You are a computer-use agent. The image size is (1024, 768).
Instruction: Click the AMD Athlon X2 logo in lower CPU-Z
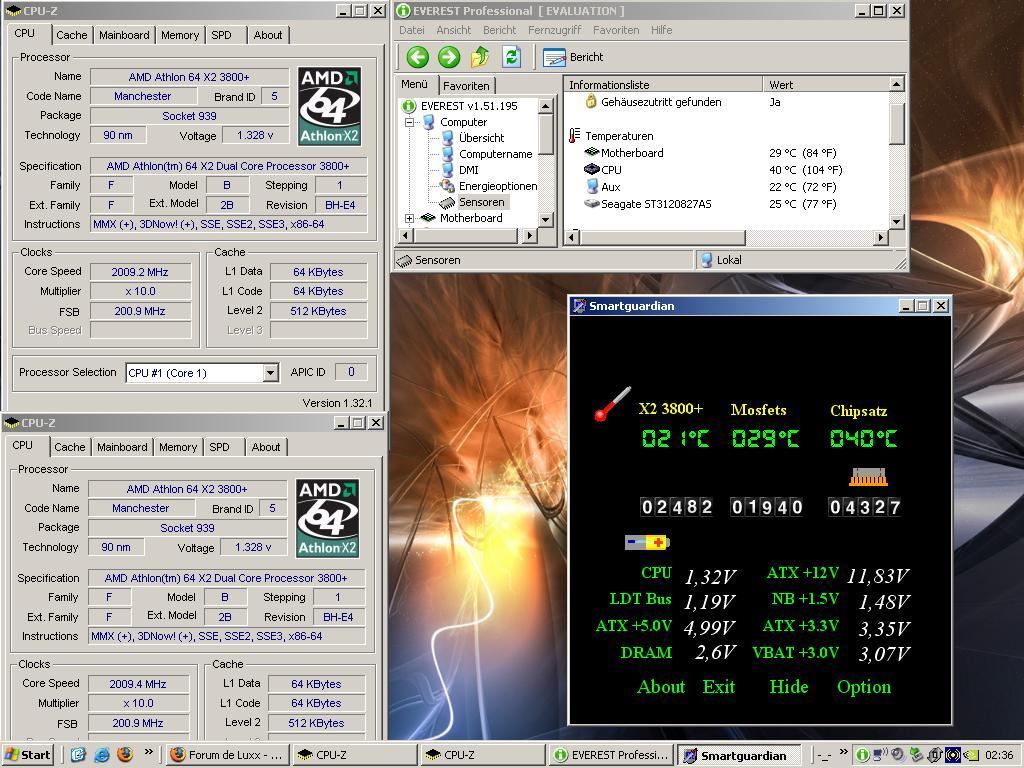(328, 518)
